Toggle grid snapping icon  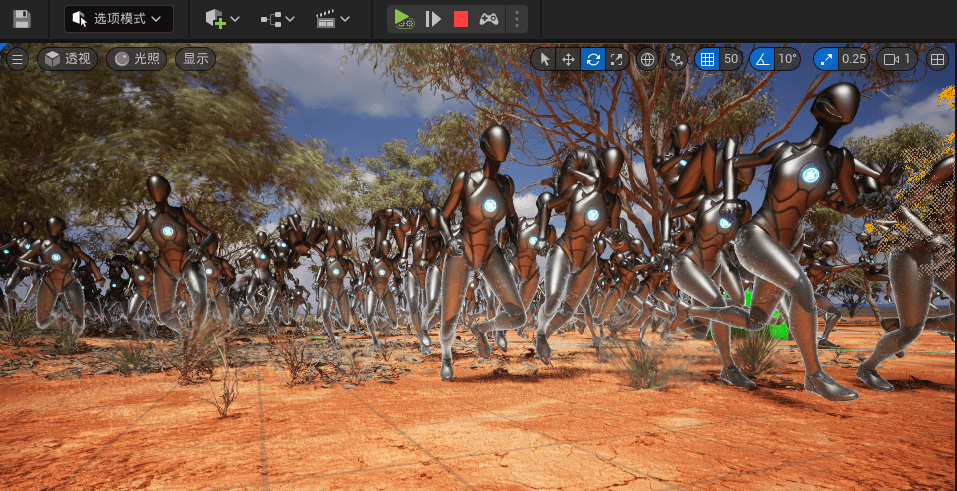pos(707,59)
